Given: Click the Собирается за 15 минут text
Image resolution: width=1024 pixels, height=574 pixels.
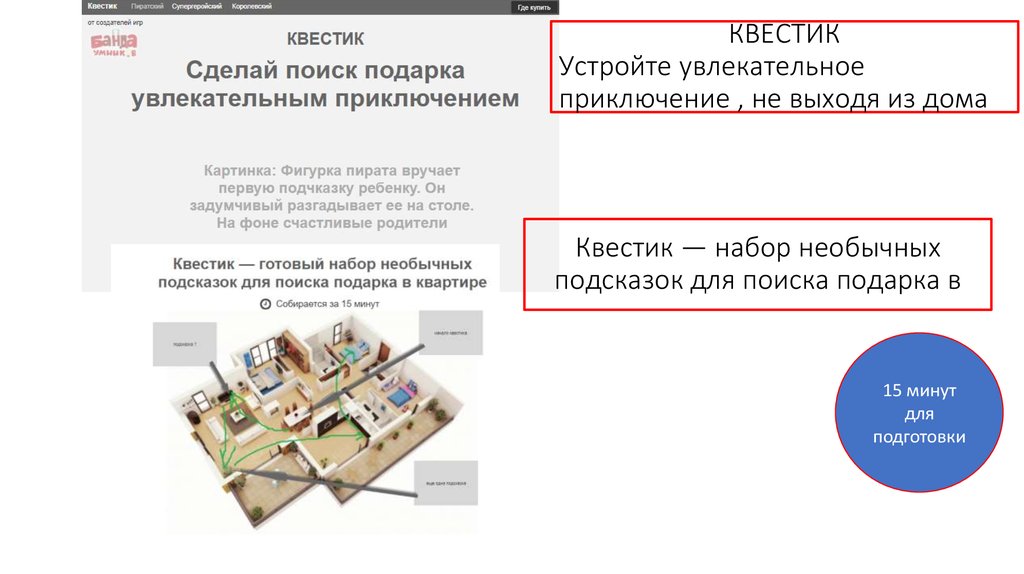Looking at the screenshot, I should click(x=327, y=304).
